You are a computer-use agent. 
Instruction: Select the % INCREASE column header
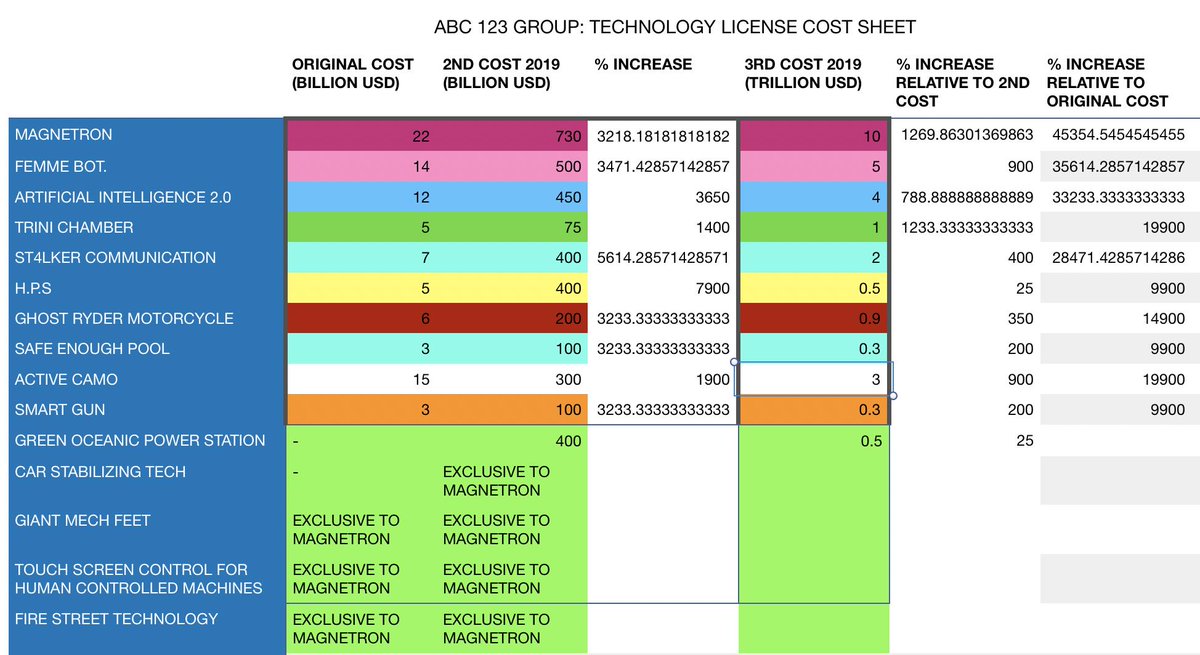[643, 64]
